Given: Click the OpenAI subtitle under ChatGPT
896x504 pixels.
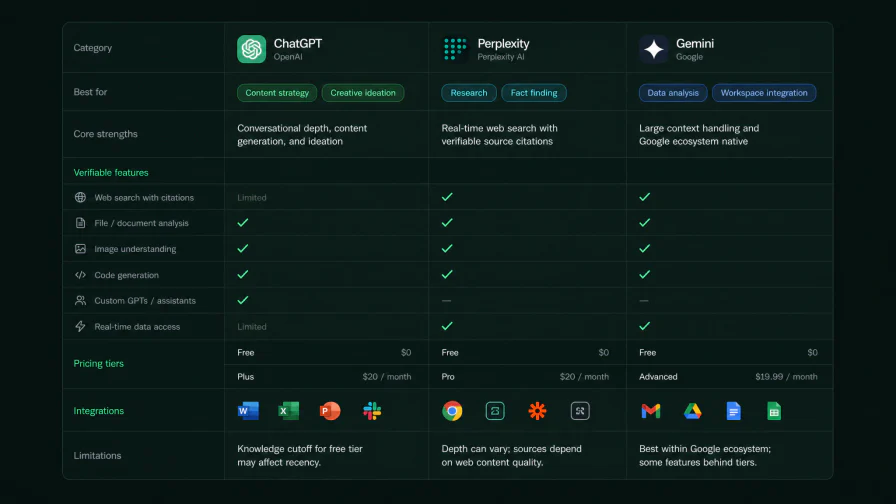Looking at the screenshot, I should point(288,57).
